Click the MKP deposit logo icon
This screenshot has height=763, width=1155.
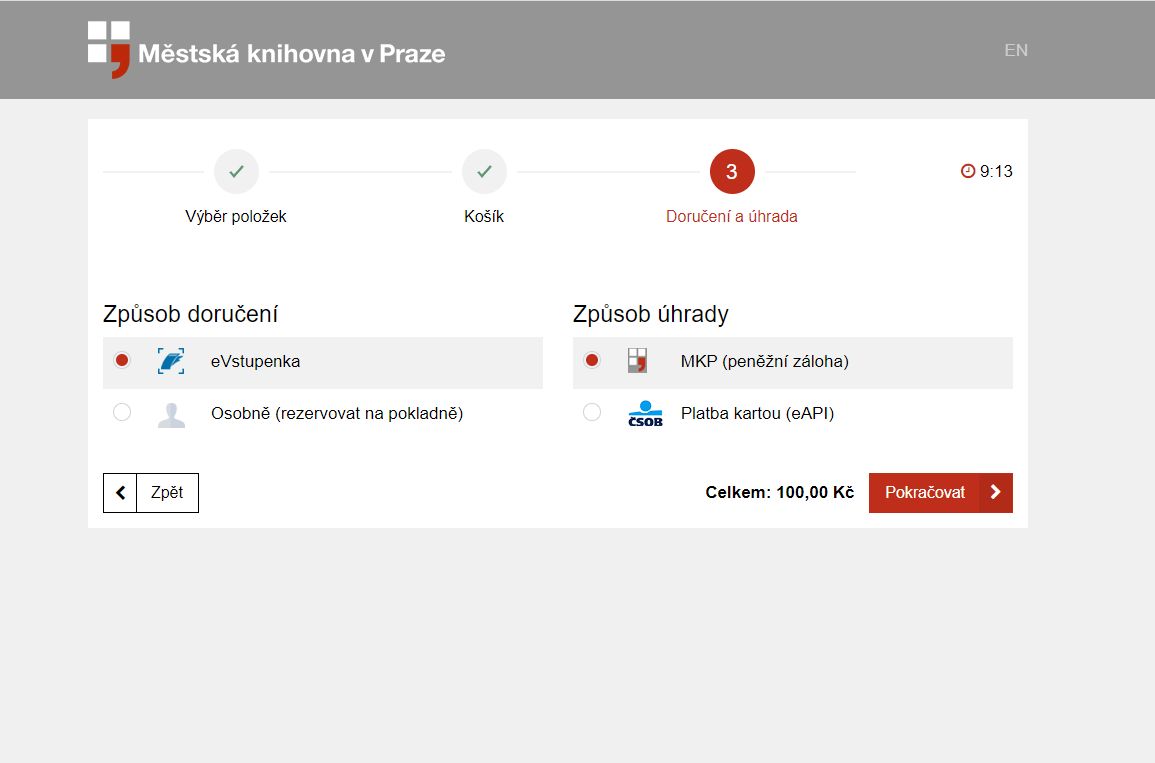(637, 361)
